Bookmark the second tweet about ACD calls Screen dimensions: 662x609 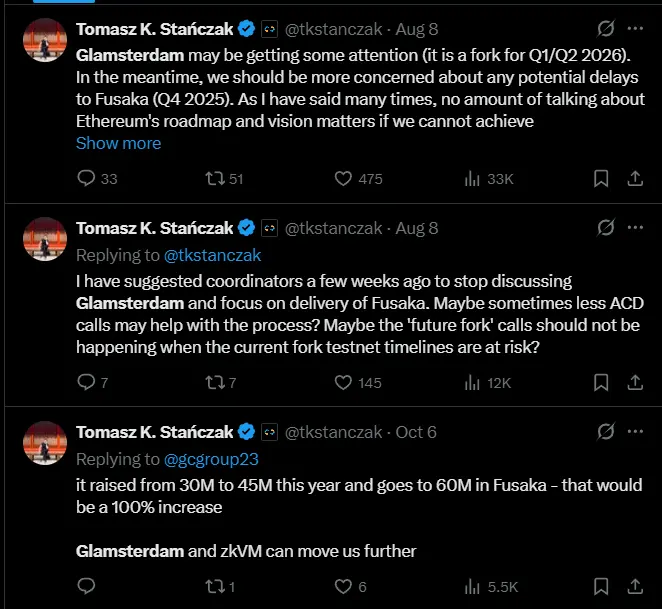point(601,382)
